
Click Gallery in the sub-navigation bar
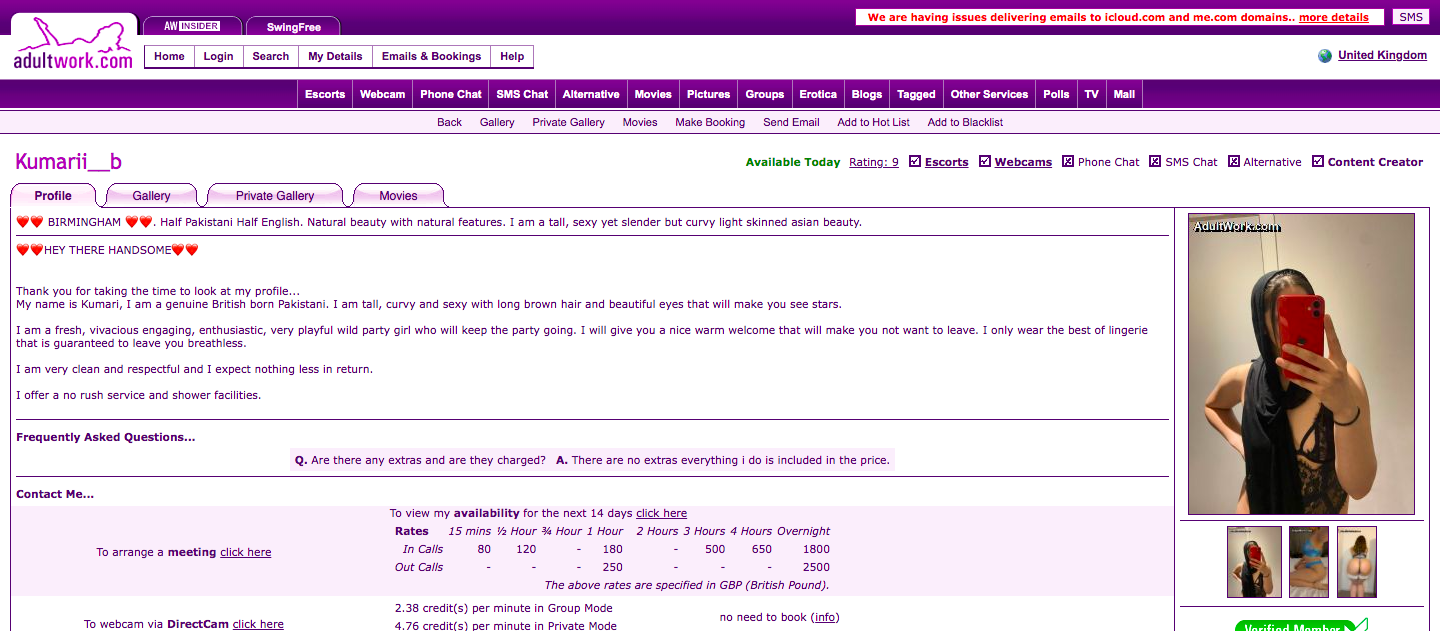click(497, 122)
